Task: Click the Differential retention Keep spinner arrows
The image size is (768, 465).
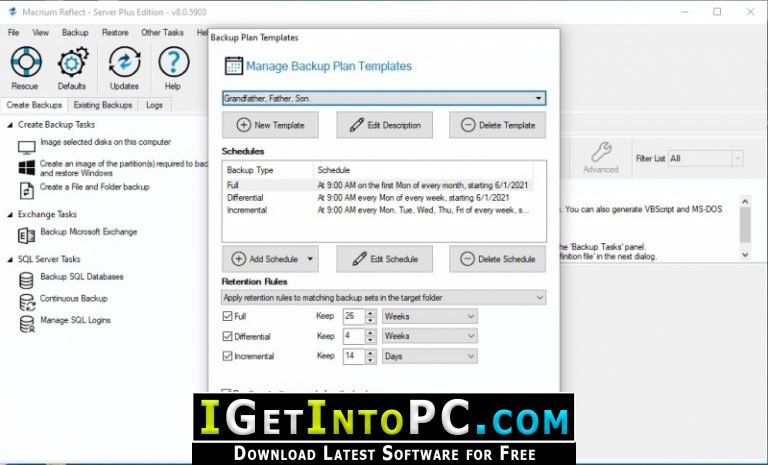Action: tap(371, 336)
